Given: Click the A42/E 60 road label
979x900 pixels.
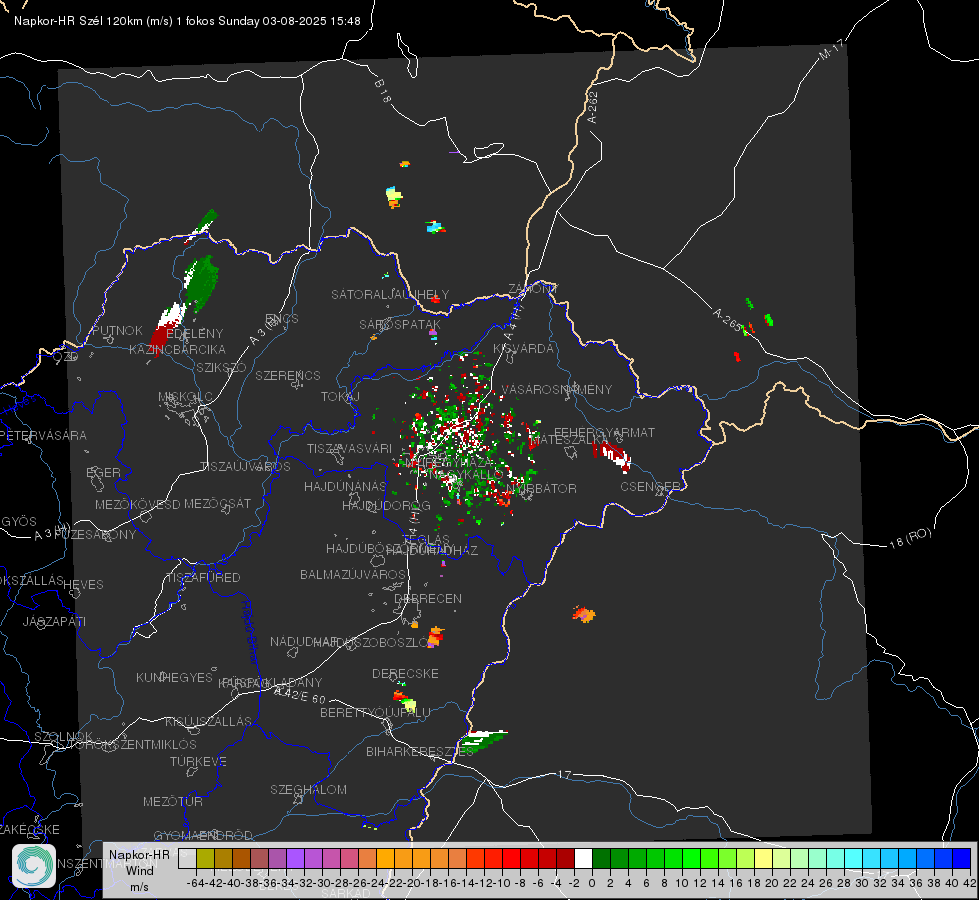Looking at the screenshot, I should pyautogui.click(x=301, y=695).
